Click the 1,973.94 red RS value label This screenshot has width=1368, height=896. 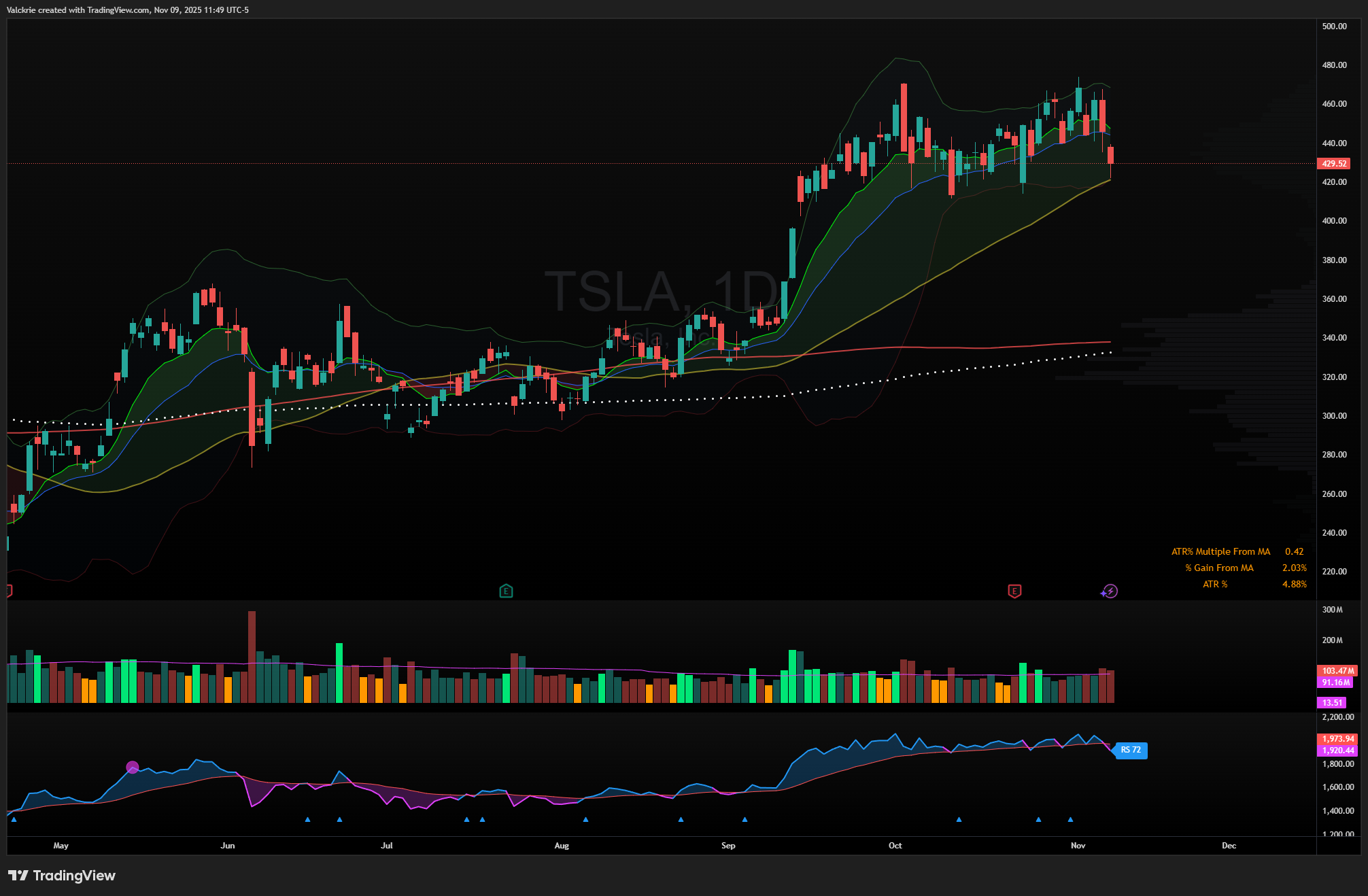coord(1337,738)
